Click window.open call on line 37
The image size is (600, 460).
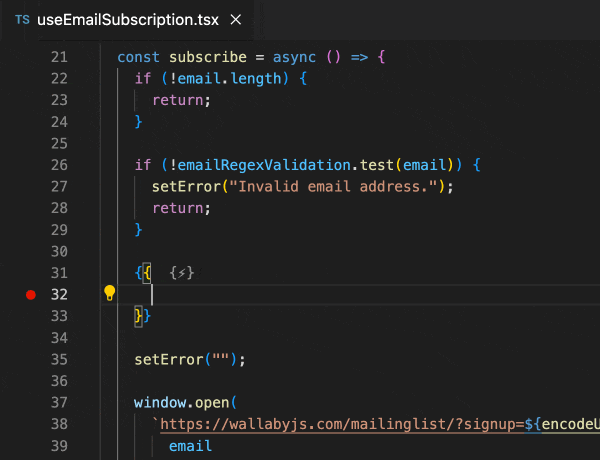click(x=183, y=402)
